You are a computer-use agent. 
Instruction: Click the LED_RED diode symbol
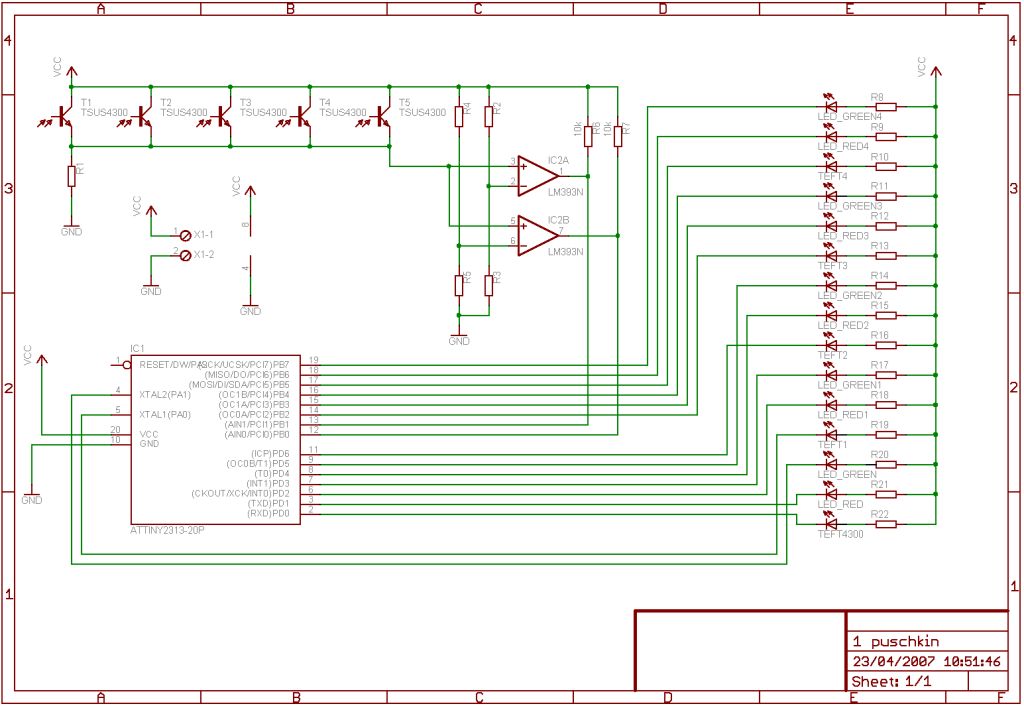pos(829,493)
